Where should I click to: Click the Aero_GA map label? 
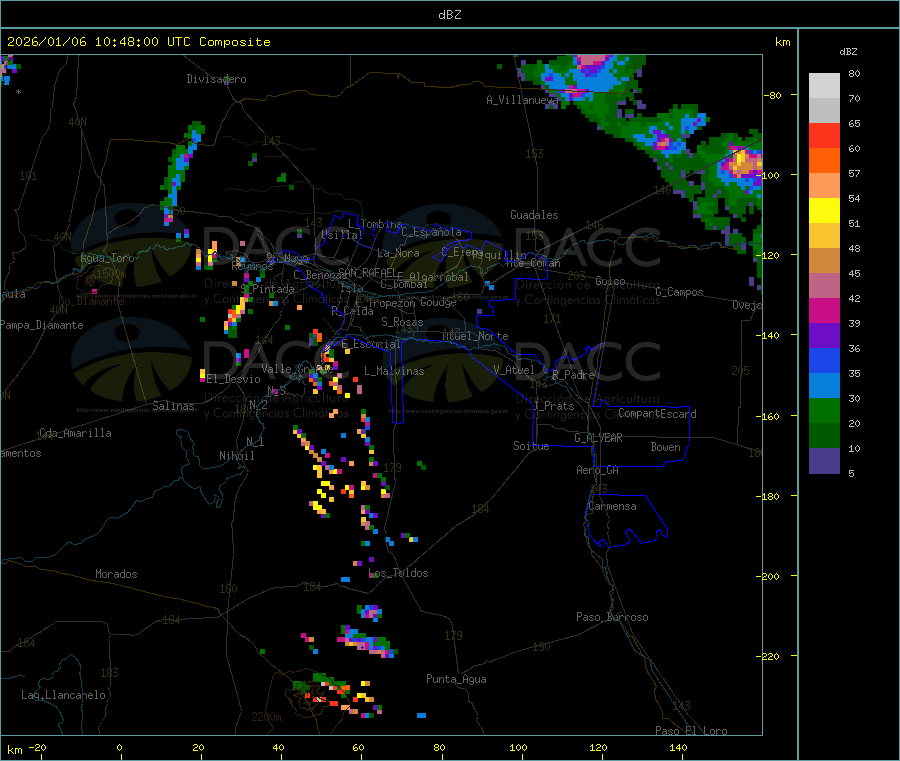pos(597,470)
